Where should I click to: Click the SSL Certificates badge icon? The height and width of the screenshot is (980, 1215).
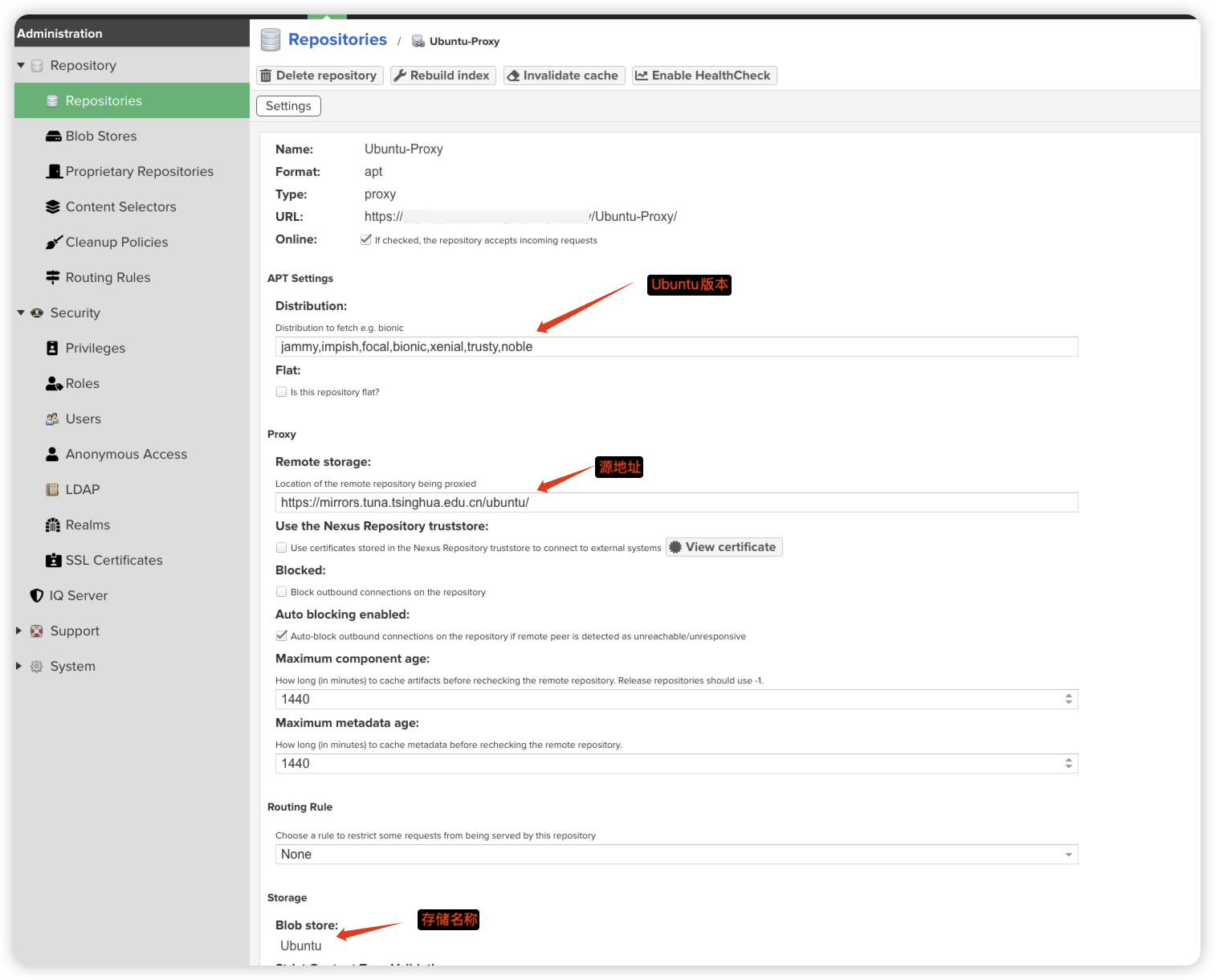(53, 561)
